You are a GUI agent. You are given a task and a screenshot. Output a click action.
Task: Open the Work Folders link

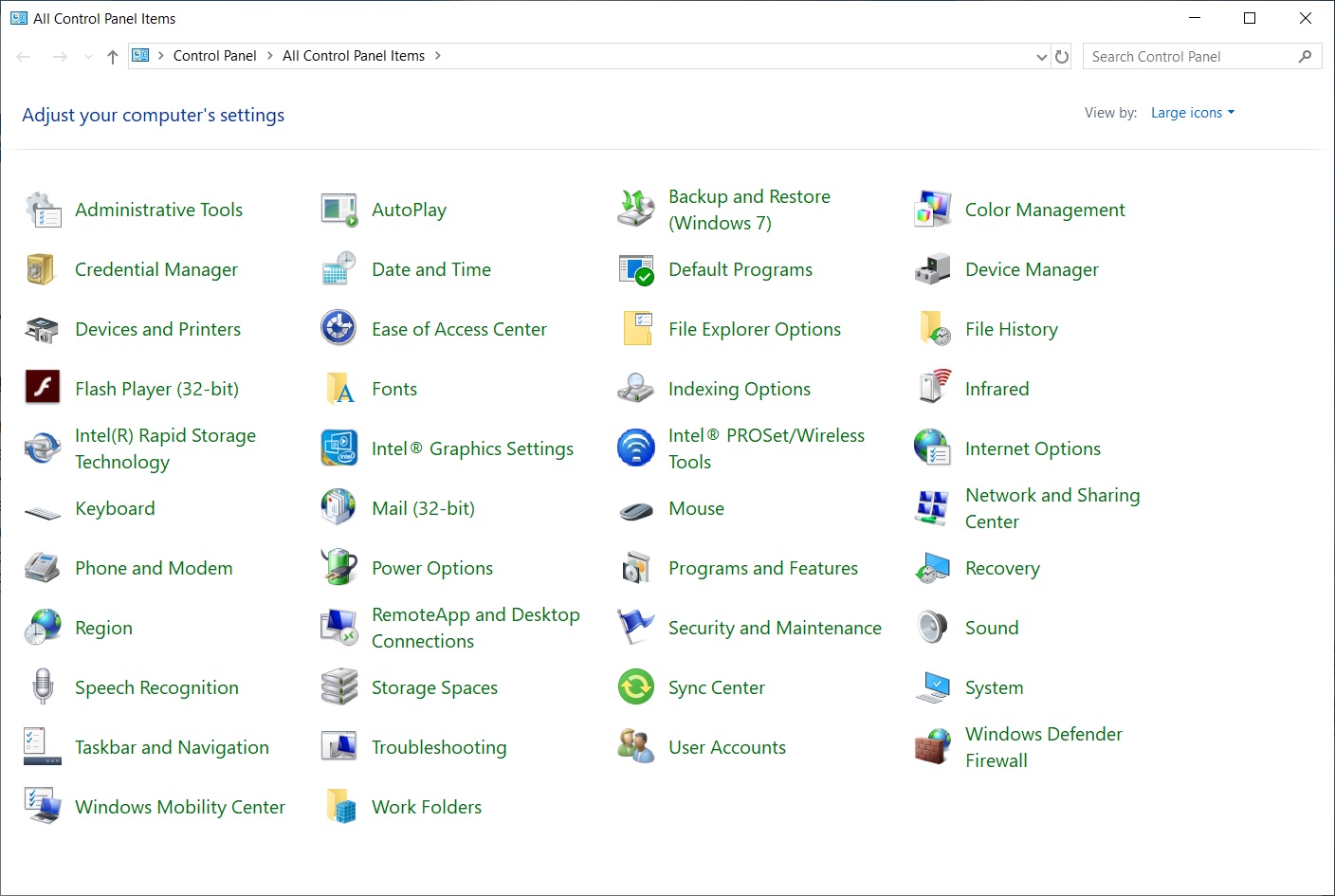(427, 807)
